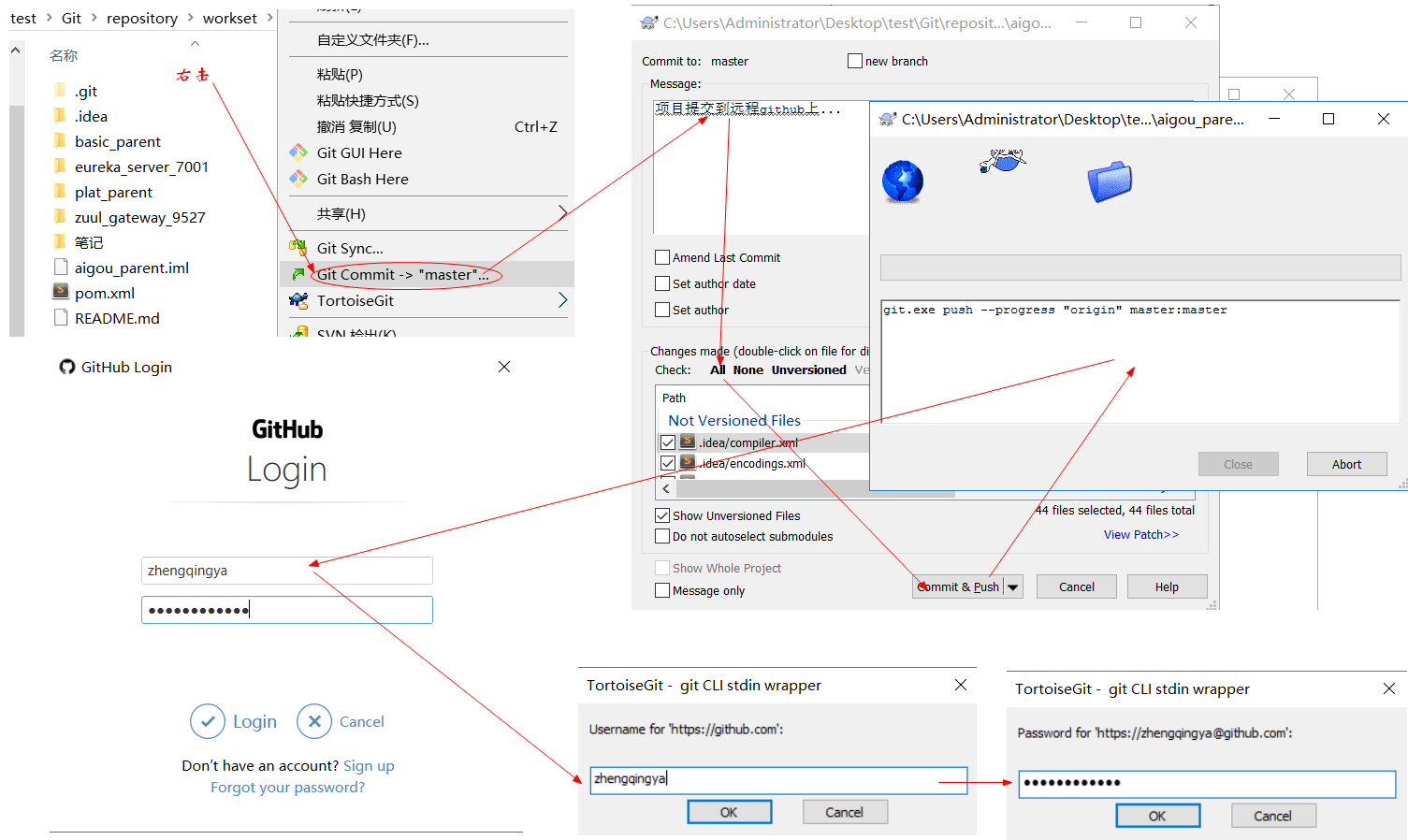Click the Git Bash Here icon
Image resolution: width=1408 pixels, height=840 pixels.
pyautogui.click(x=298, y=179)
